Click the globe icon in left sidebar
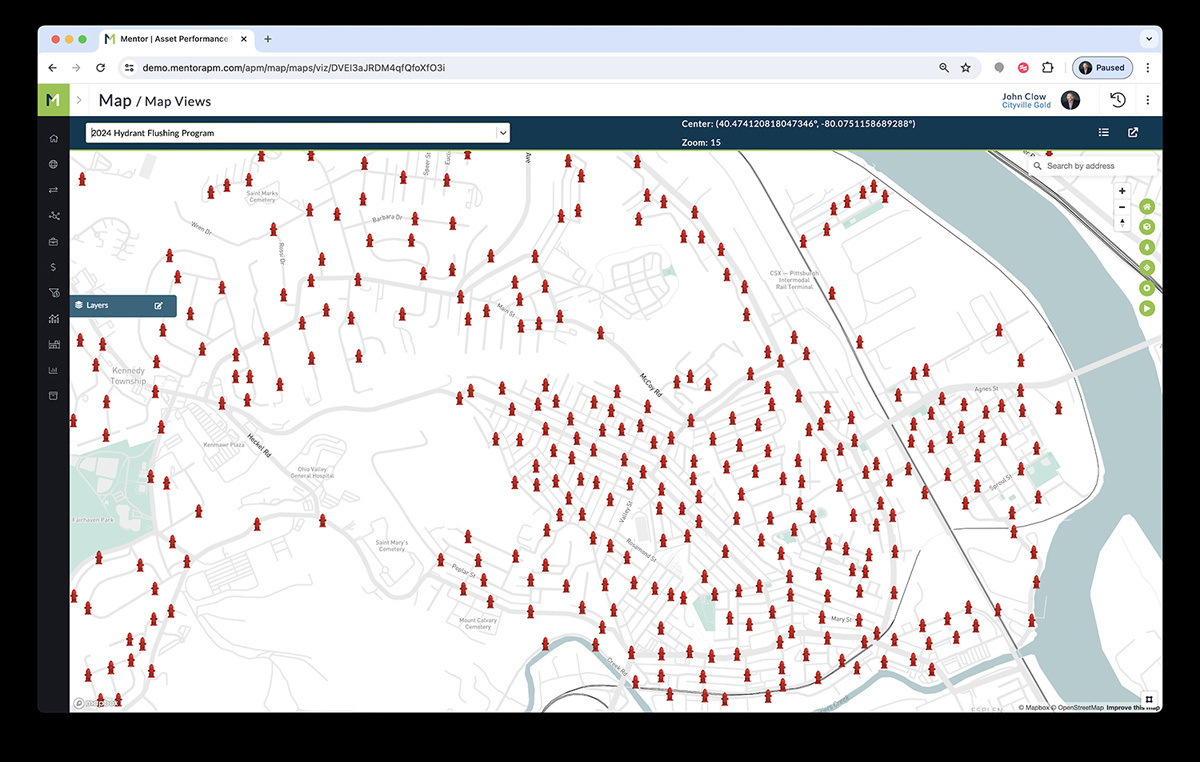Image resolution: width=1200 pixels, height=762 pixels. 53,164
